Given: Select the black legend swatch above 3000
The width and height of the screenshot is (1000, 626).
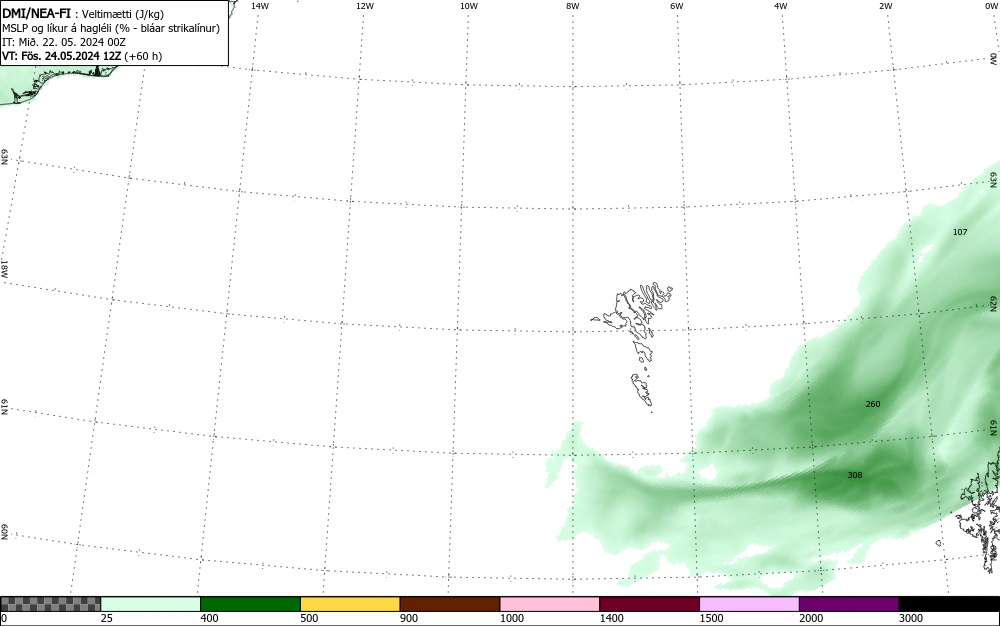Looking at the screenshot, I should tap(949, 604).
